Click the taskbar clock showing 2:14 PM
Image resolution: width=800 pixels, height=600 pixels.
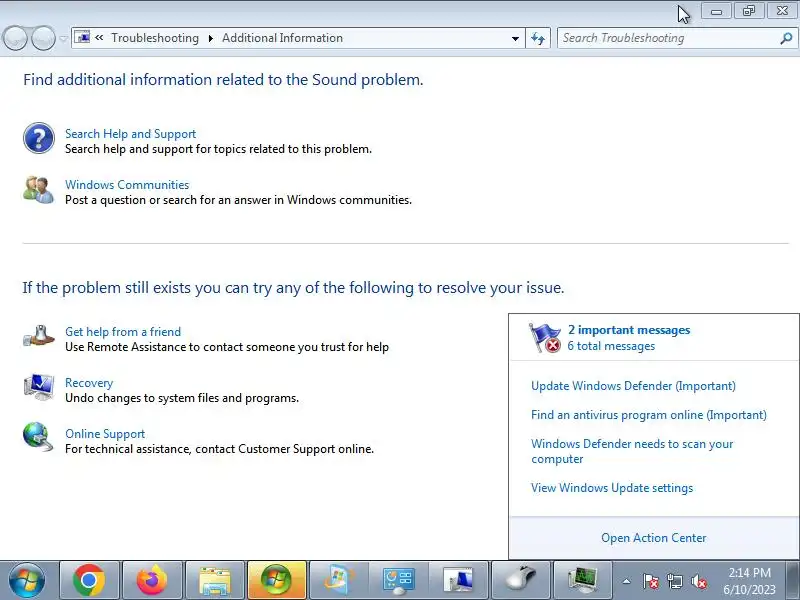point(749,581)
